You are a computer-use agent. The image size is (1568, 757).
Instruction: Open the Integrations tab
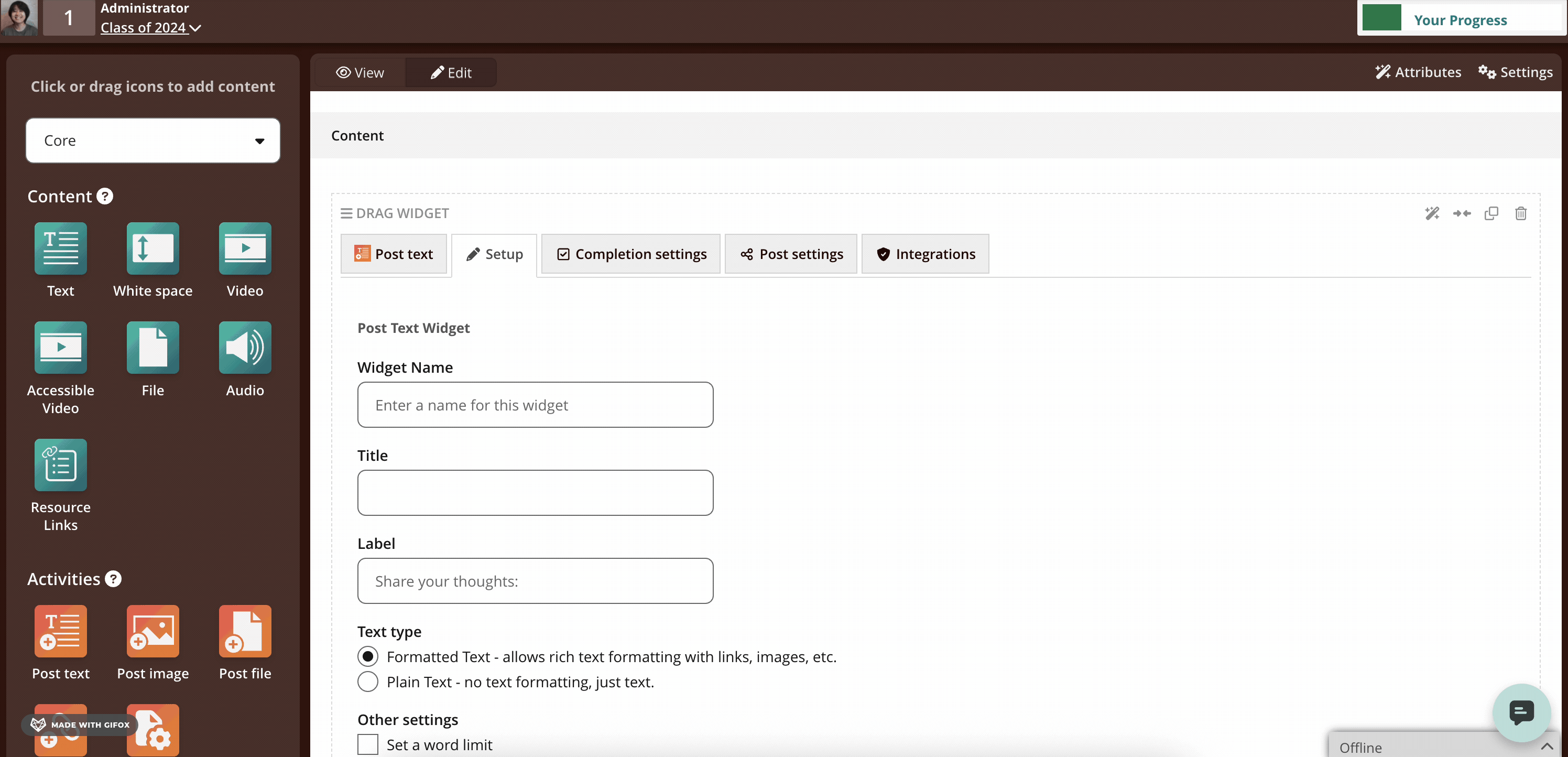tap(925, 254)
